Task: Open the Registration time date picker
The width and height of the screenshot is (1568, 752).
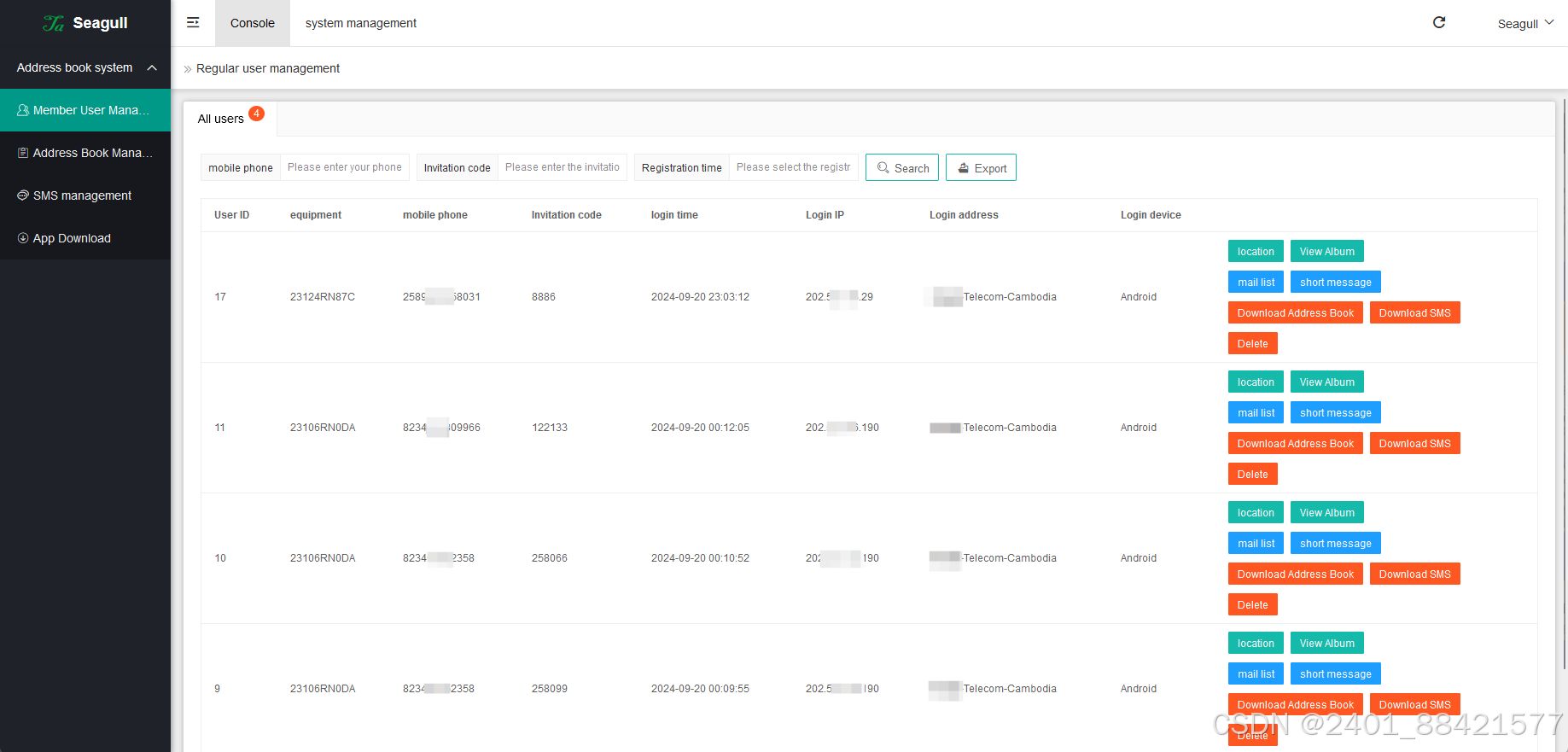Action: pos(793,167)
